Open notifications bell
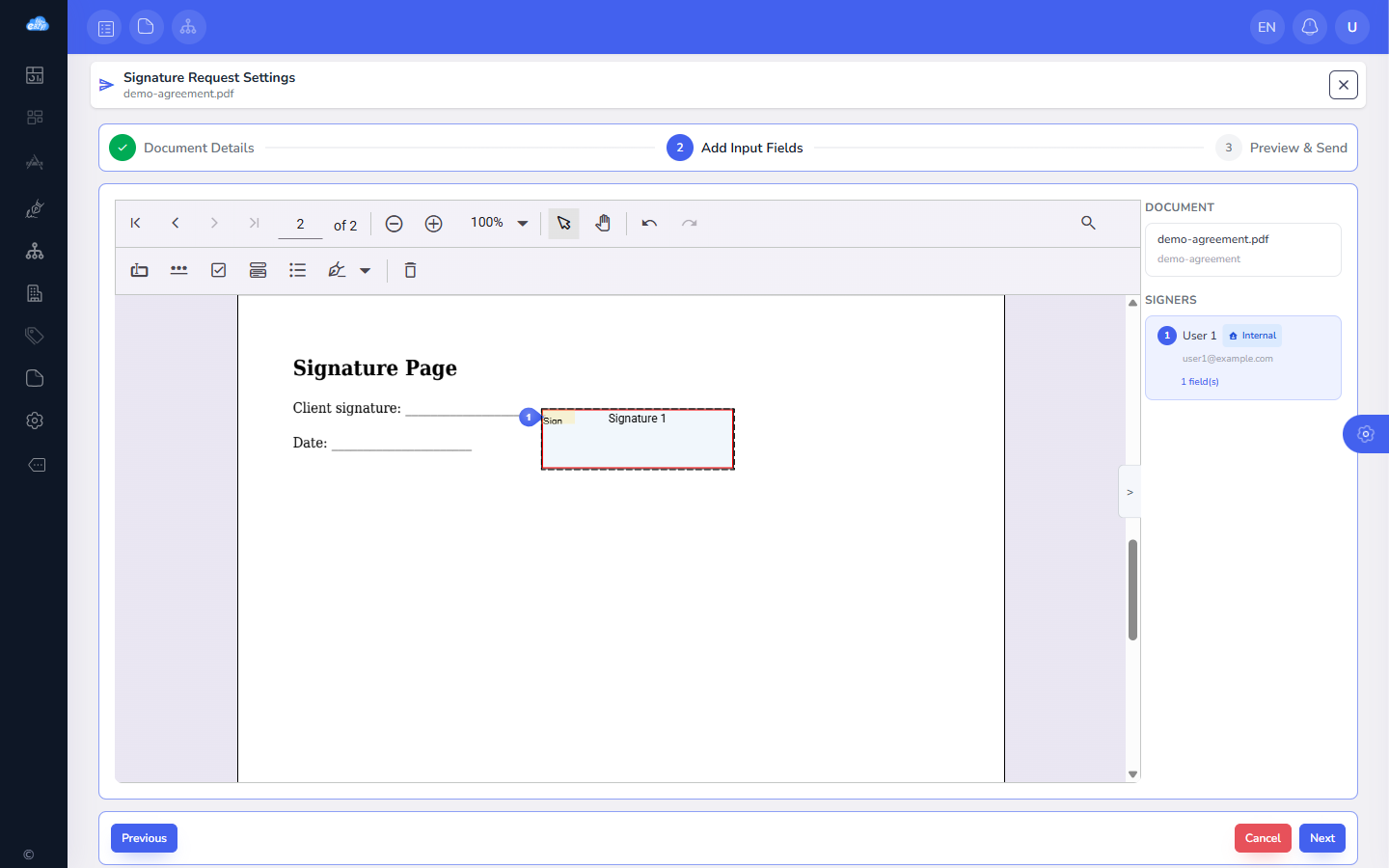 [1310, 27]
